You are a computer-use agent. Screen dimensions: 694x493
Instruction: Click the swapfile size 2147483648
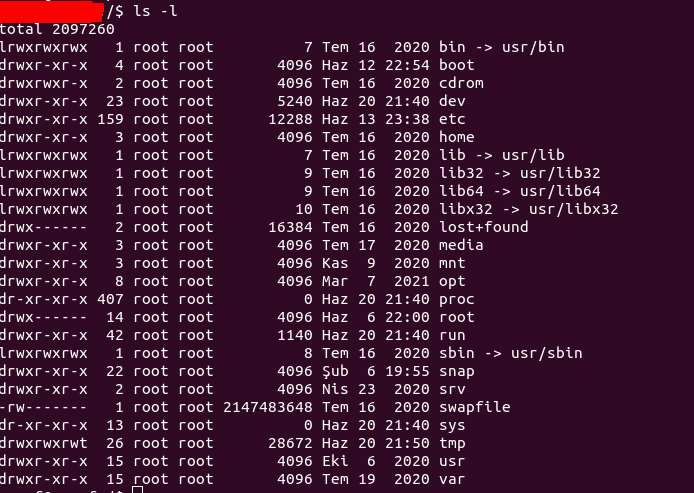point(268,407)
